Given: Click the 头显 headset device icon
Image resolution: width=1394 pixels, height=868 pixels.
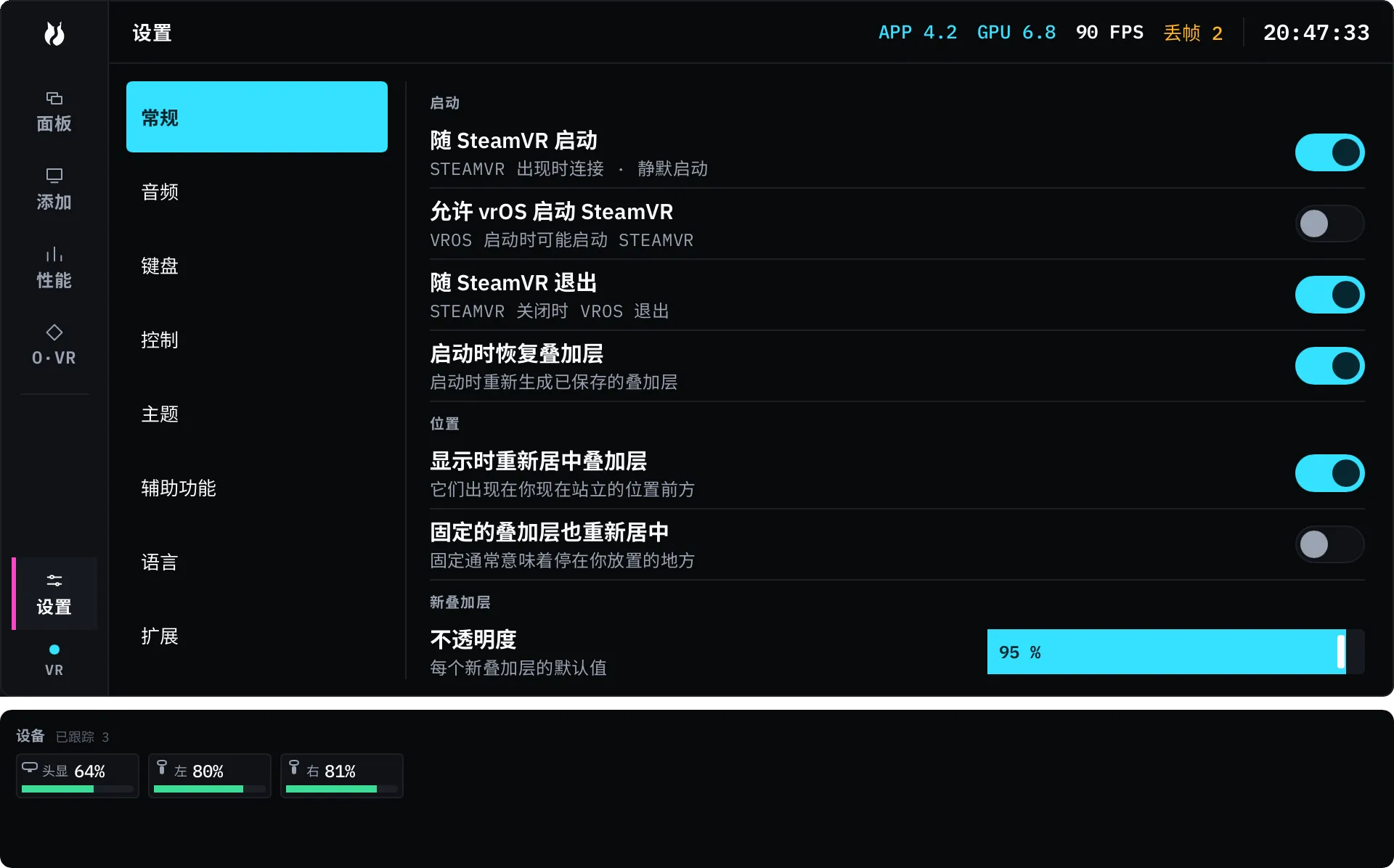Looking at the screenshot, I should tap(30, 767).
